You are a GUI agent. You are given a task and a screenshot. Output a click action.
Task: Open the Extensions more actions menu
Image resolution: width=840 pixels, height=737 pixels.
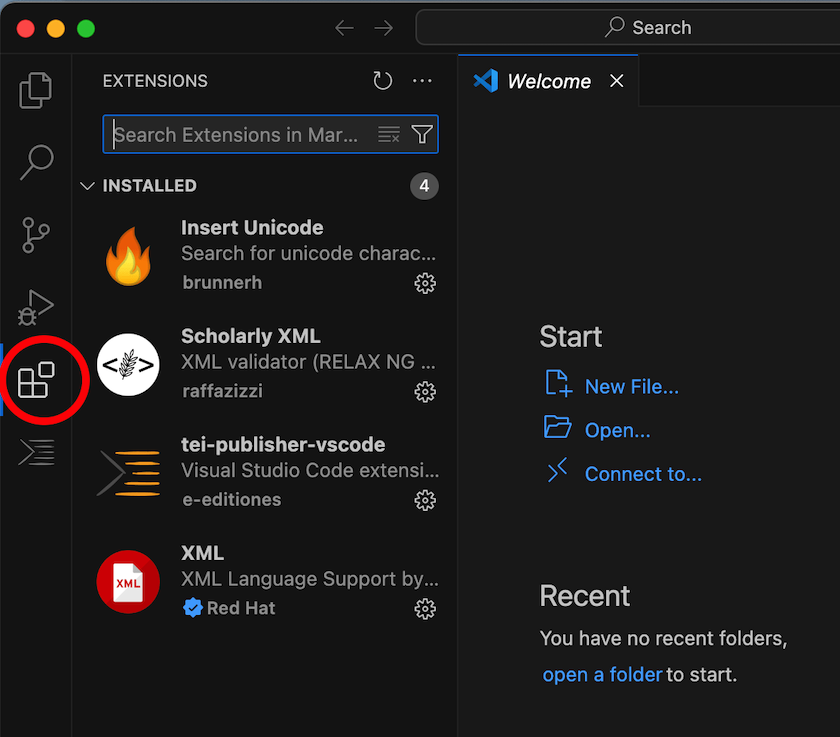(x=421, y=81)
